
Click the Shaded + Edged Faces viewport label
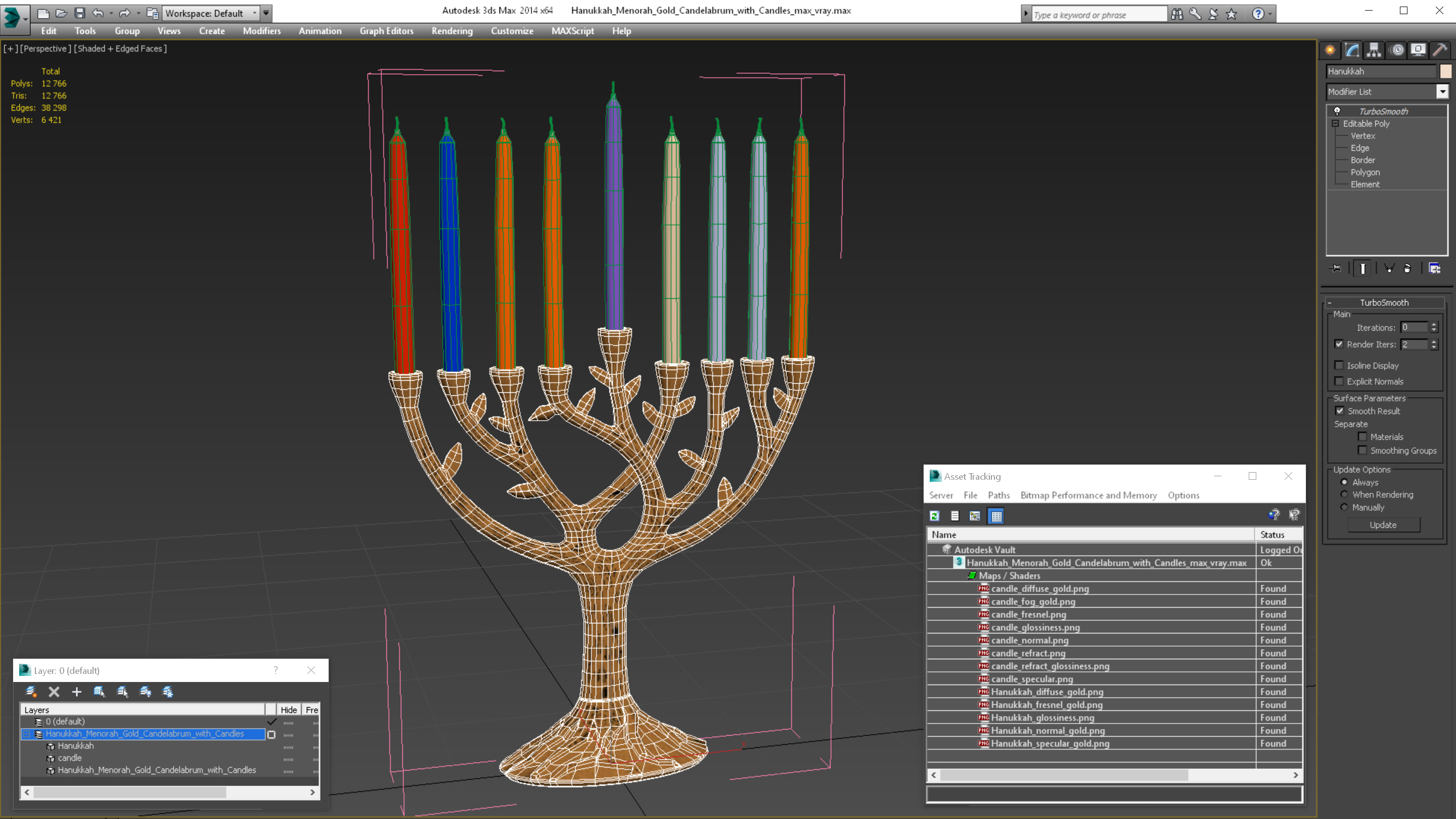tap(120, 49)
